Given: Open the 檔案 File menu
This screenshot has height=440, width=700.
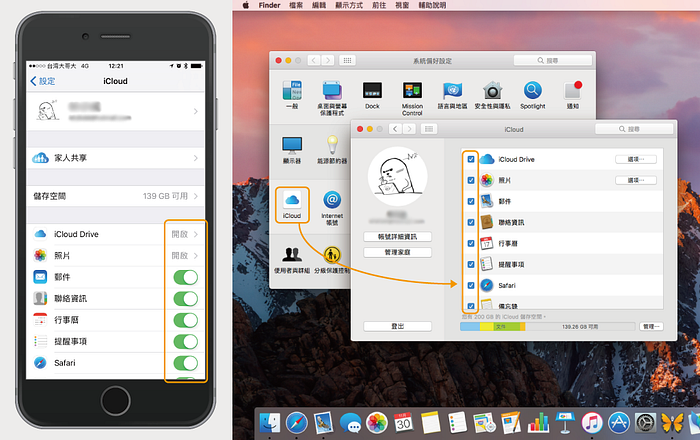Looking at the screenshot, I should pyautogui.click(x=296, y=5).
